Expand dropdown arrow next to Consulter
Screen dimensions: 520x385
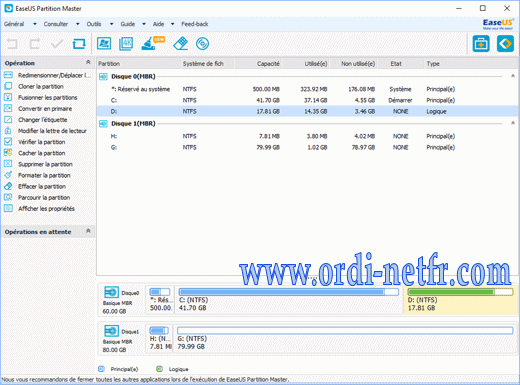77,24
